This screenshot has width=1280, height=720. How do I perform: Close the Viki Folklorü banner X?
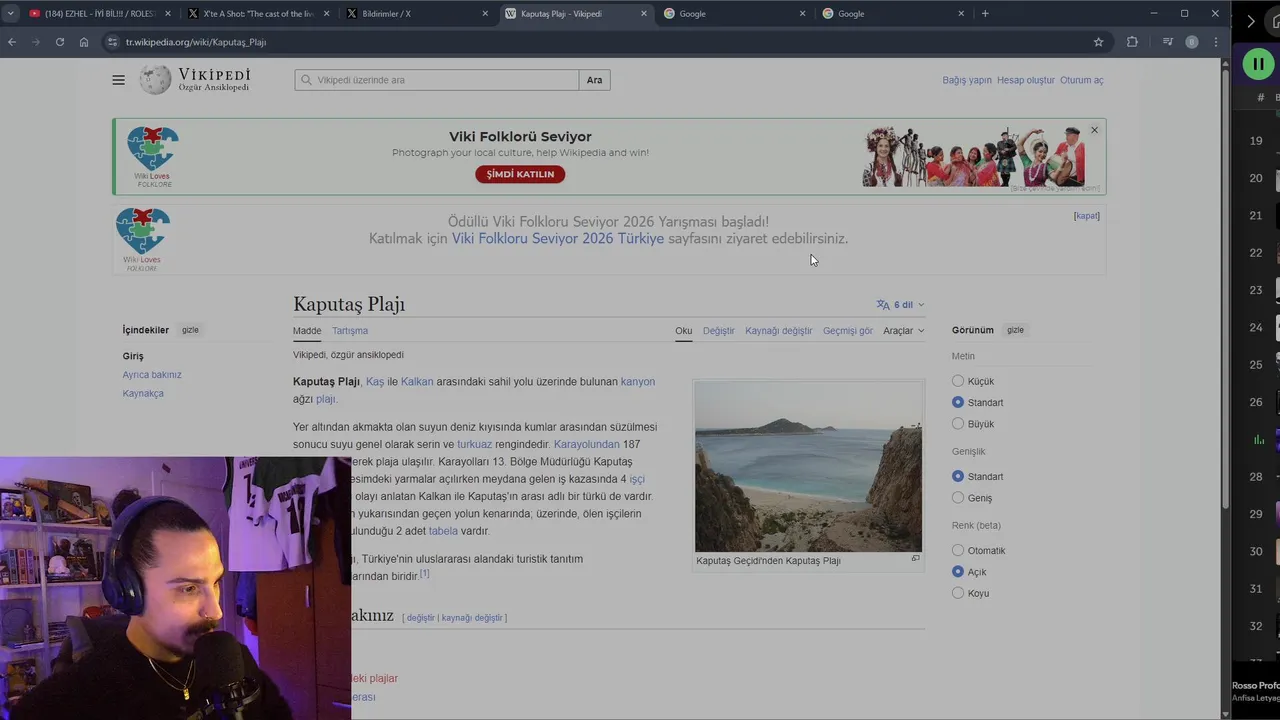pos(1094,130)
